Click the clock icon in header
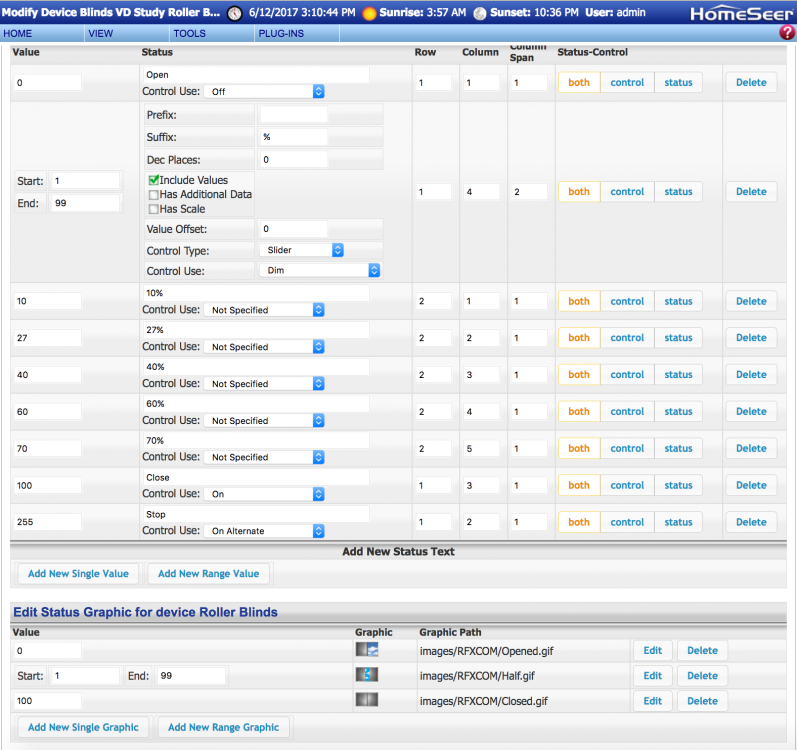Screen dimensions: 797x750 coord(235,14)
